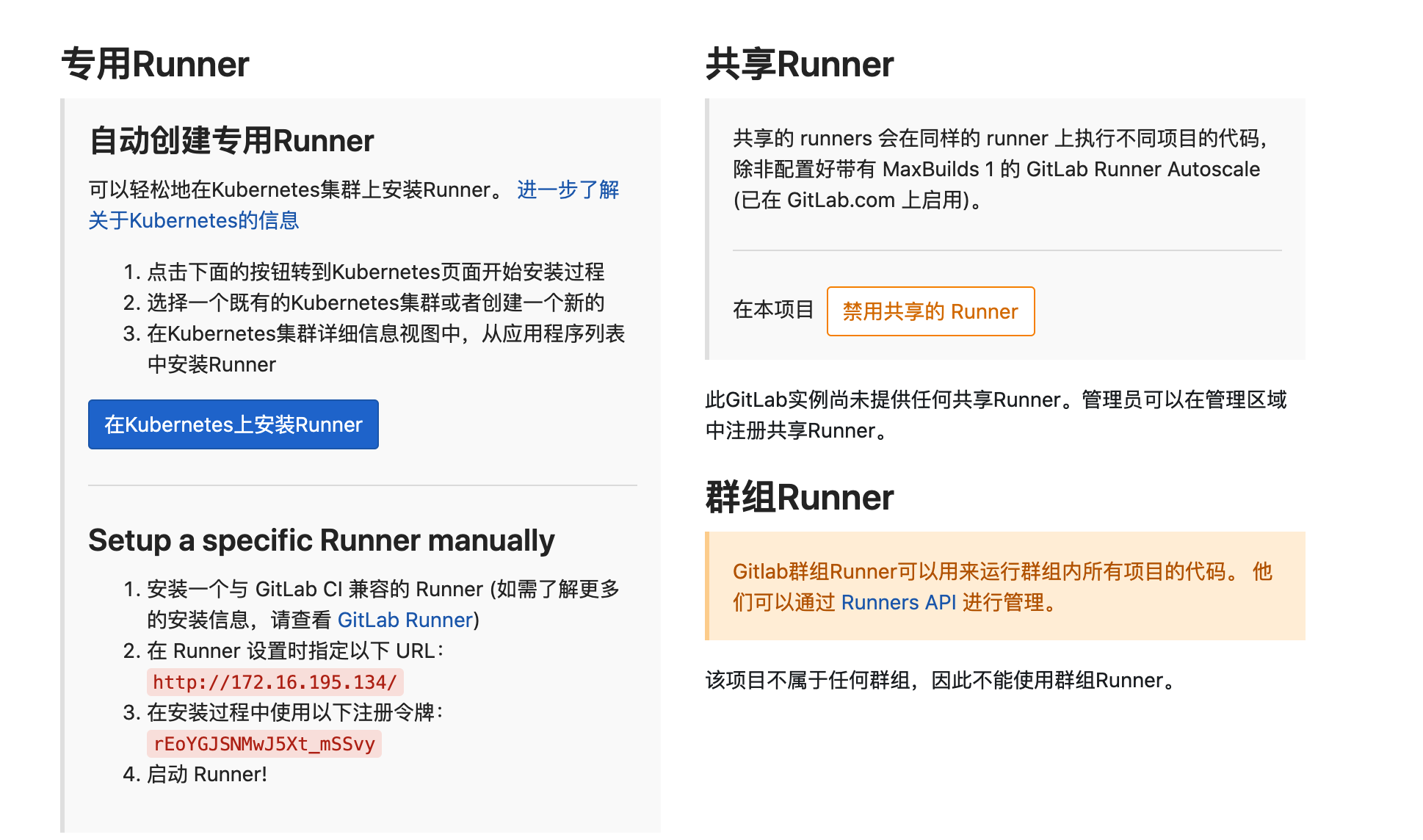1423x840 pixels.
Task: Click the 禁用共享的 Runner button
Action: pyautogui.click(x=930, y=311)
